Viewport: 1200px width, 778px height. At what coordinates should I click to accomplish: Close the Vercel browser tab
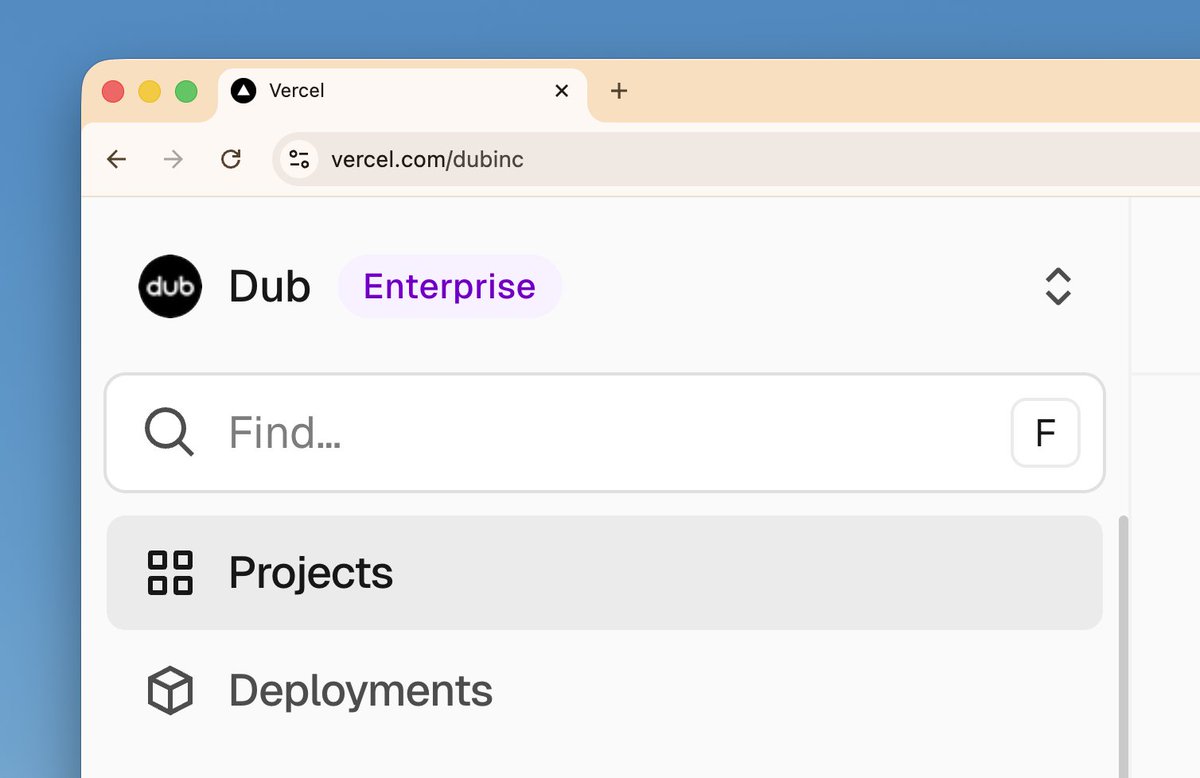click(x=561, y=91)
